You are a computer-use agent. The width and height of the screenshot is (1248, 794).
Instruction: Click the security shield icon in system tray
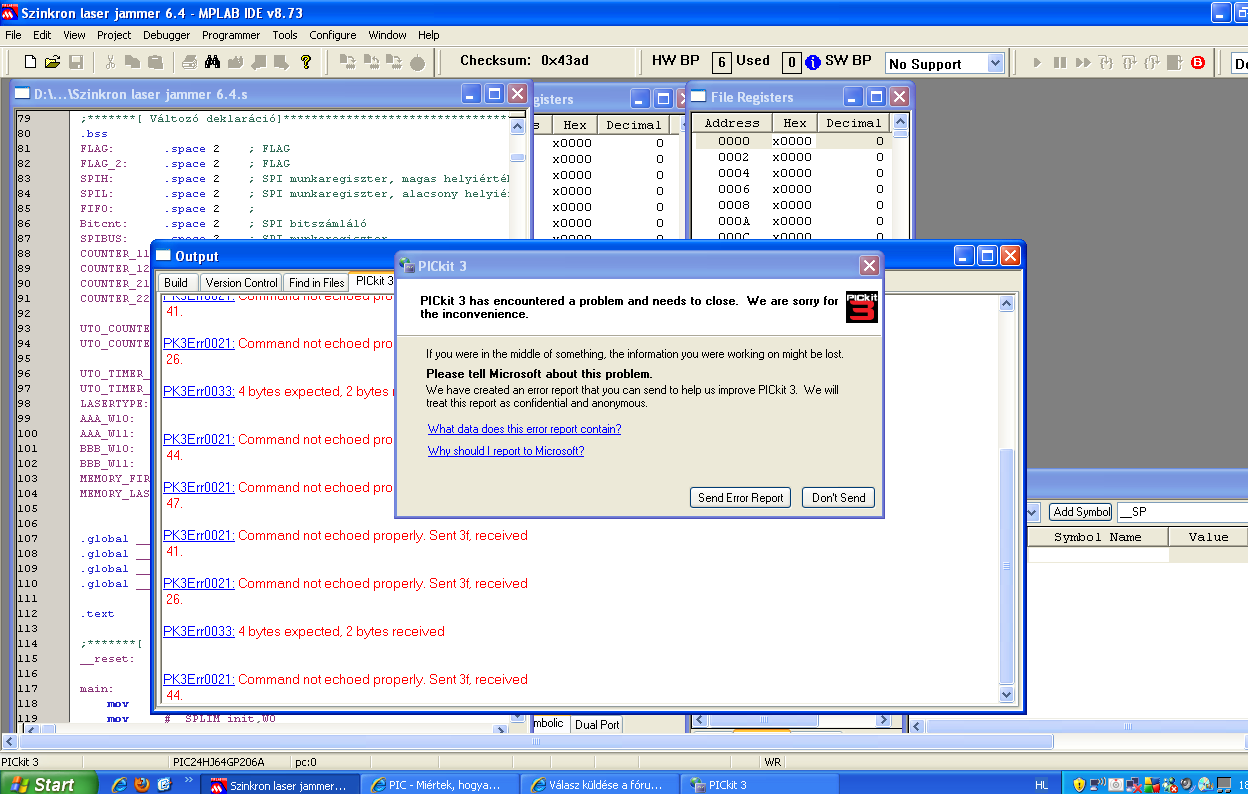[x=1078, y=784]
